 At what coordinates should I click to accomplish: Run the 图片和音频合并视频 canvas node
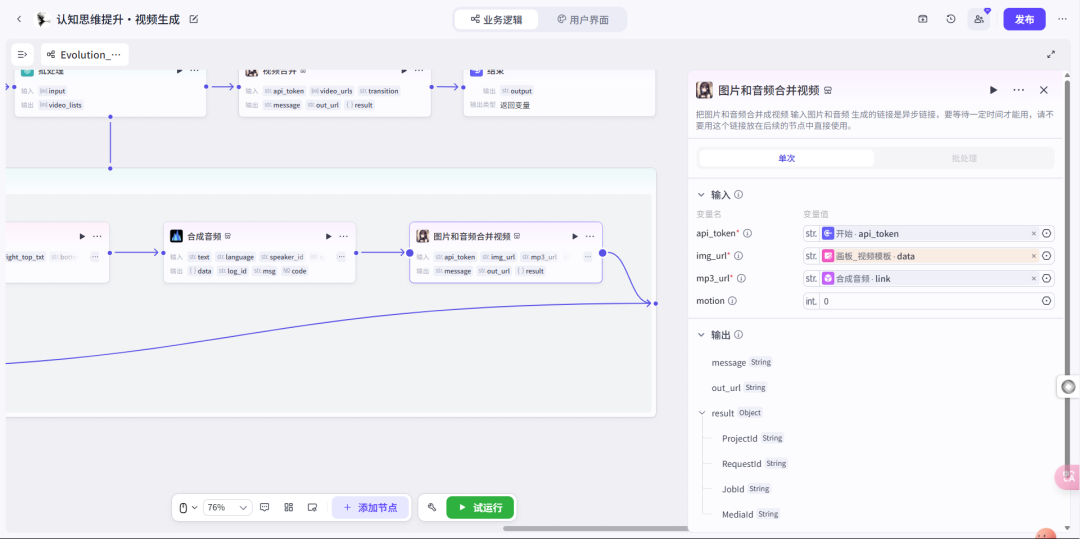coord(575,236)
